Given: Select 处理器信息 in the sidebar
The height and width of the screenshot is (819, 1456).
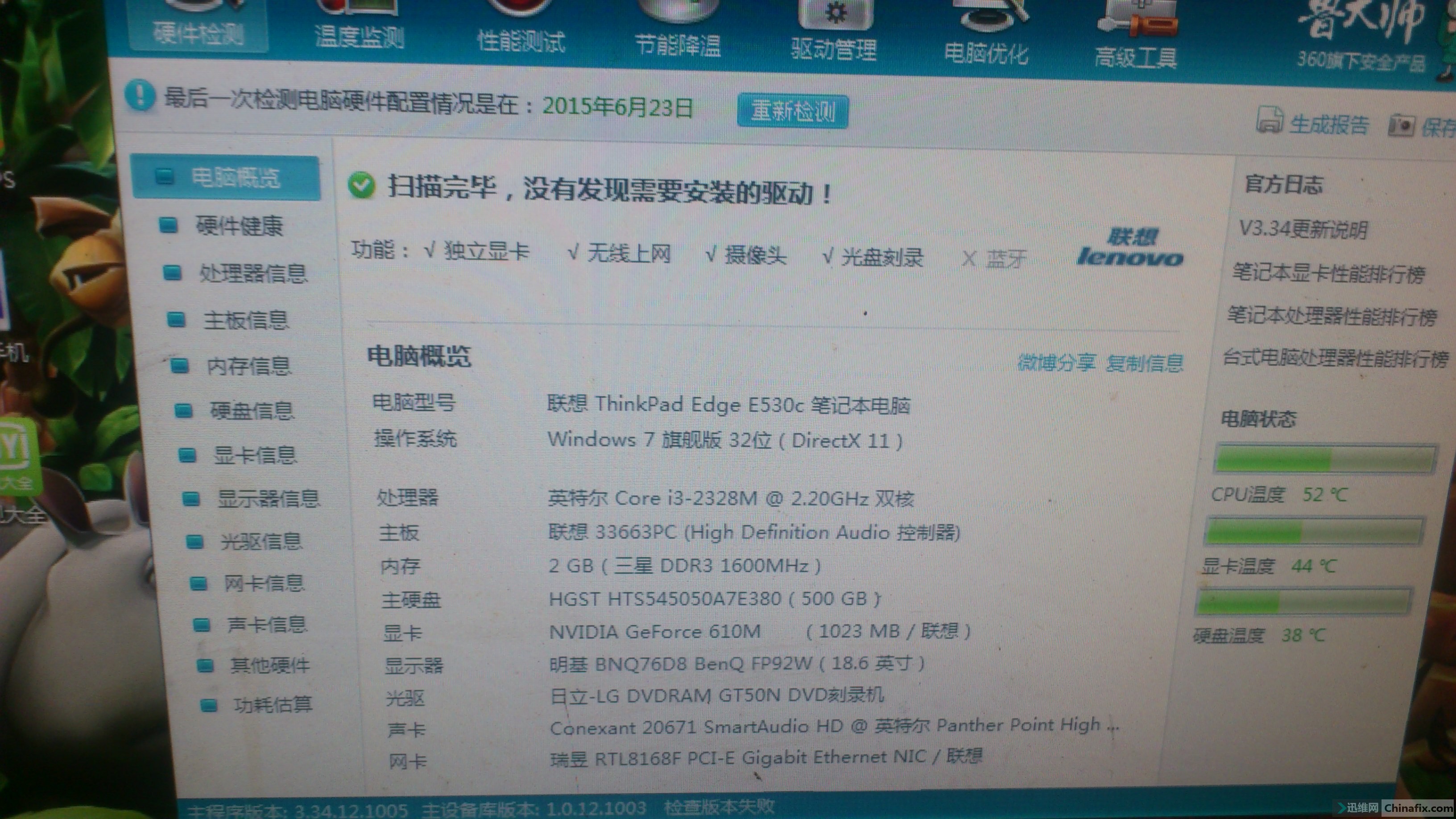Looking at the screenshot, I should coord(253,273).
